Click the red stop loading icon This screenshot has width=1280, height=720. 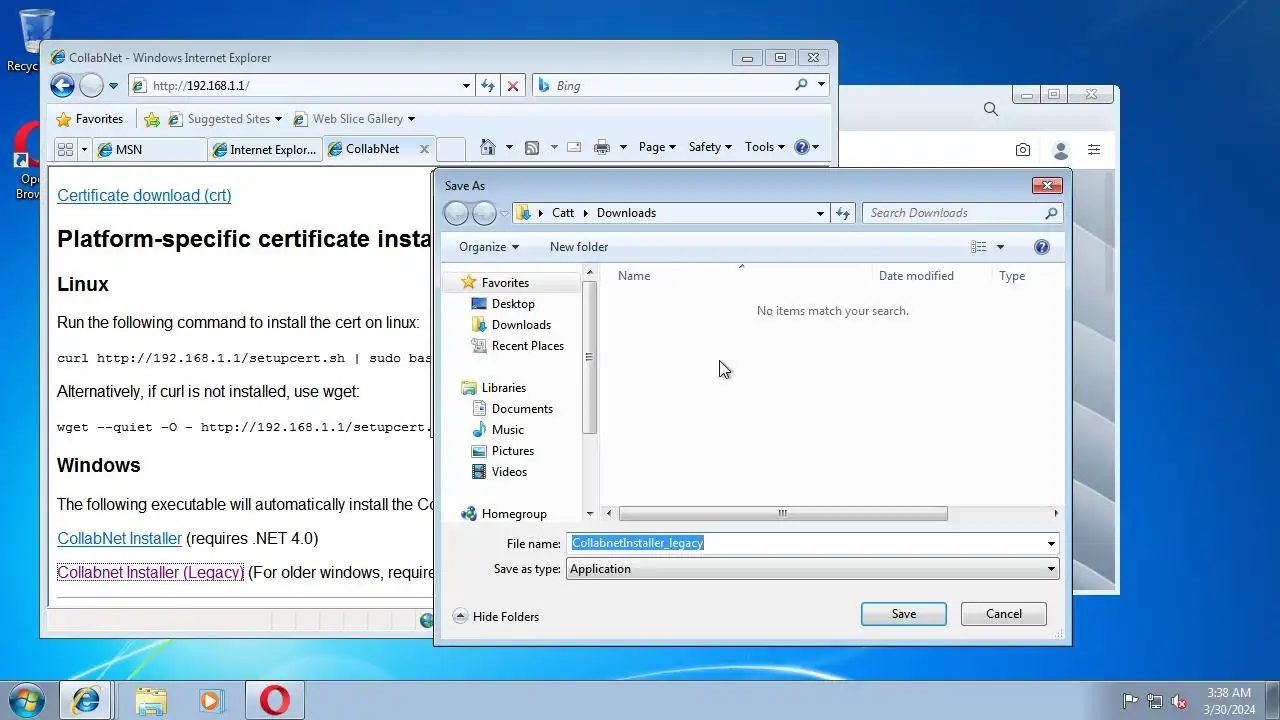(513, 86)
